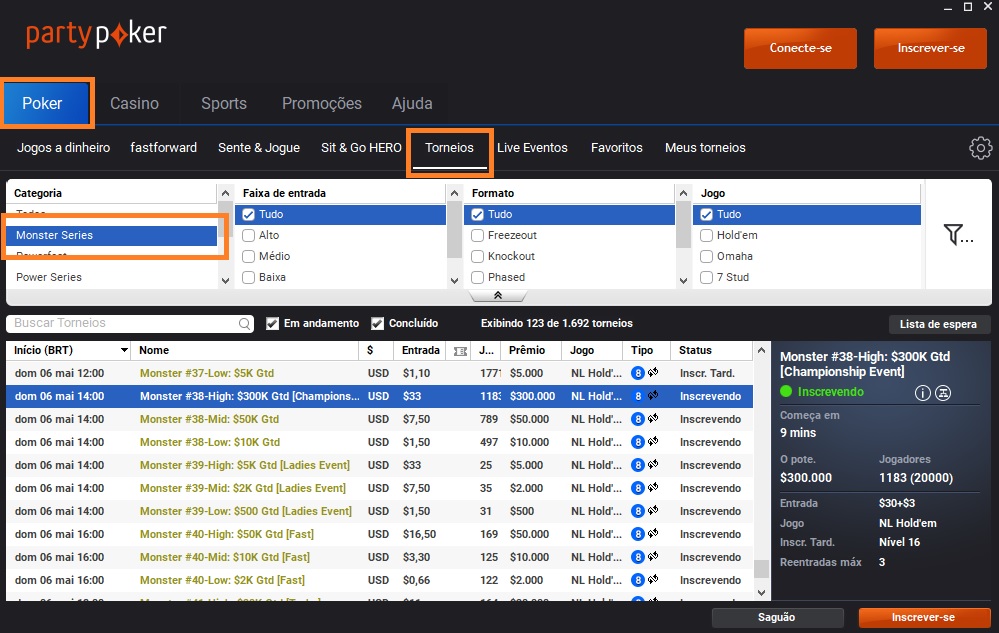Open the Lista de espera button

938,324
